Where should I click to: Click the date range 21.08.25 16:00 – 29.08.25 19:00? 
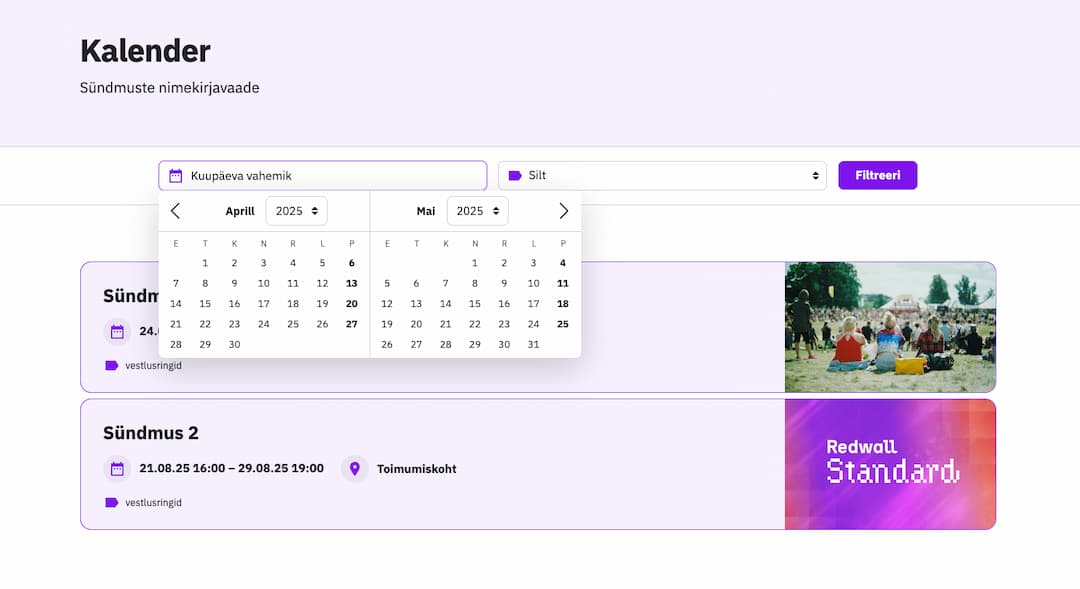[x=231, y=468]
